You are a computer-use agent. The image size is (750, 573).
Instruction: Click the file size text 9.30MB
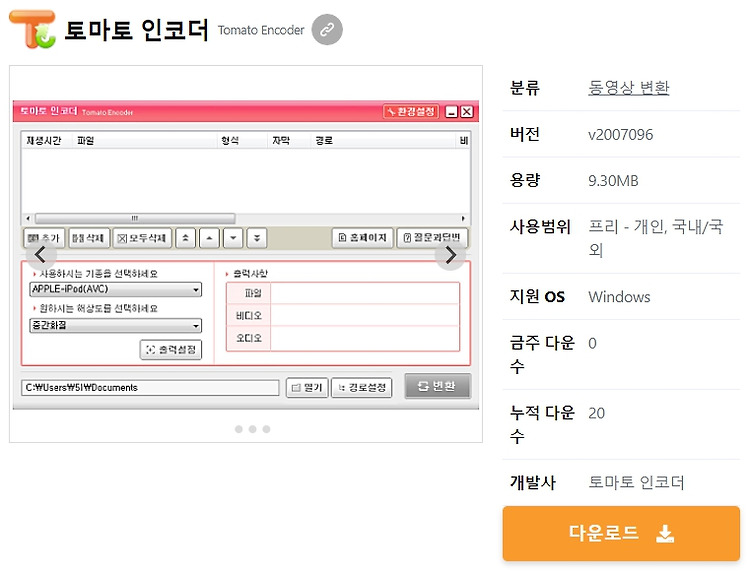point(613,181)
